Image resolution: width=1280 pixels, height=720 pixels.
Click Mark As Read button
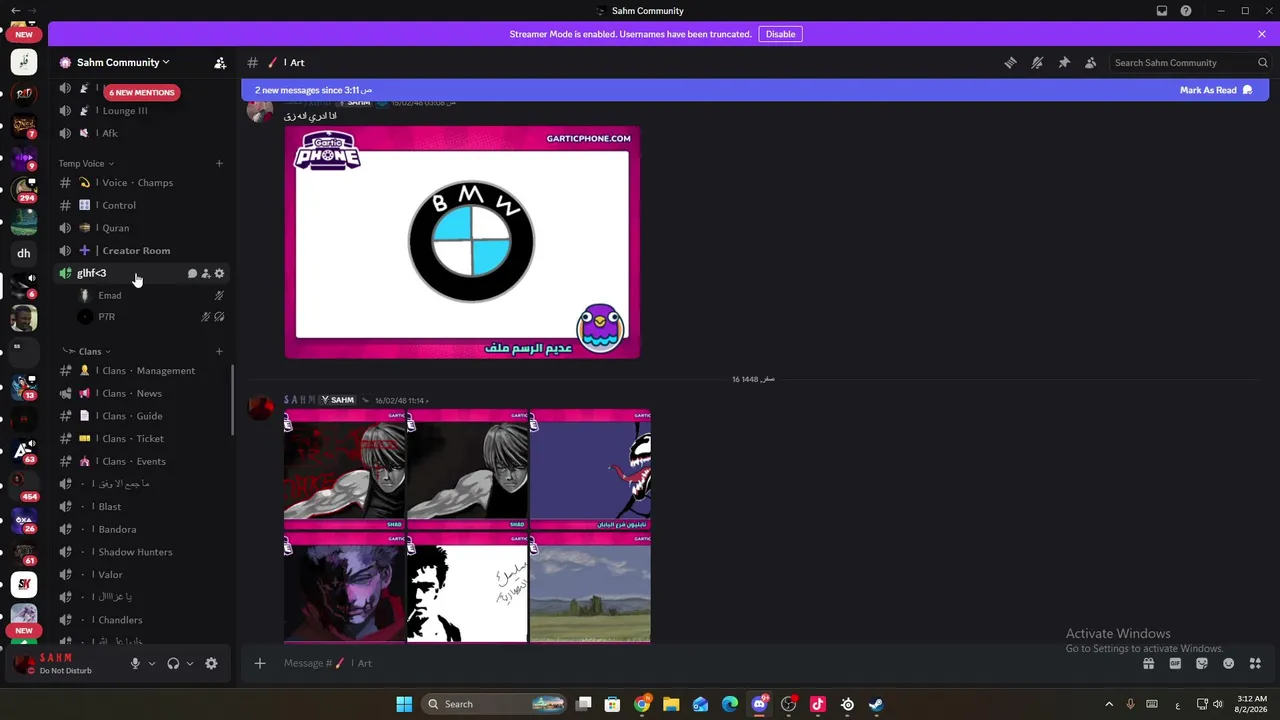tap(1215, 90)
